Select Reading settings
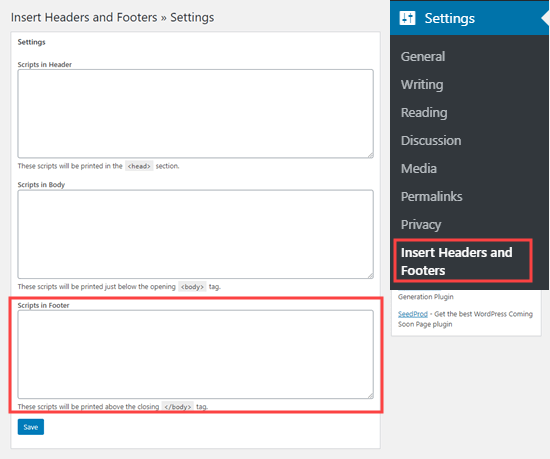 pyautogui.click(x=424, y=113)
